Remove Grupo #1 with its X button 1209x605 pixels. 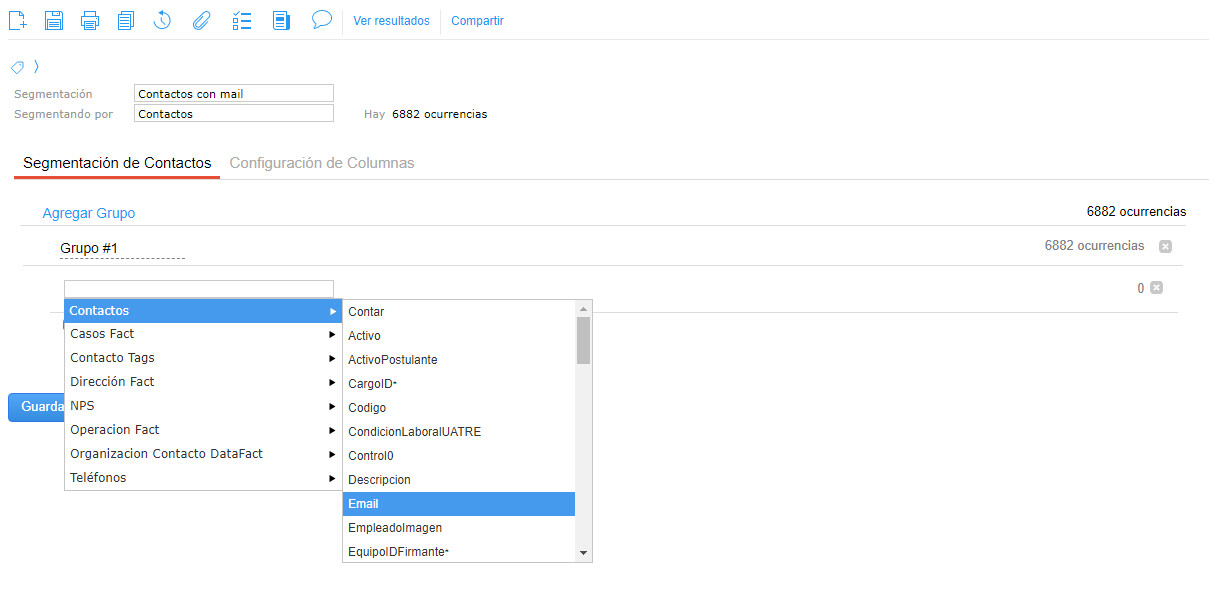point(1165,246)
